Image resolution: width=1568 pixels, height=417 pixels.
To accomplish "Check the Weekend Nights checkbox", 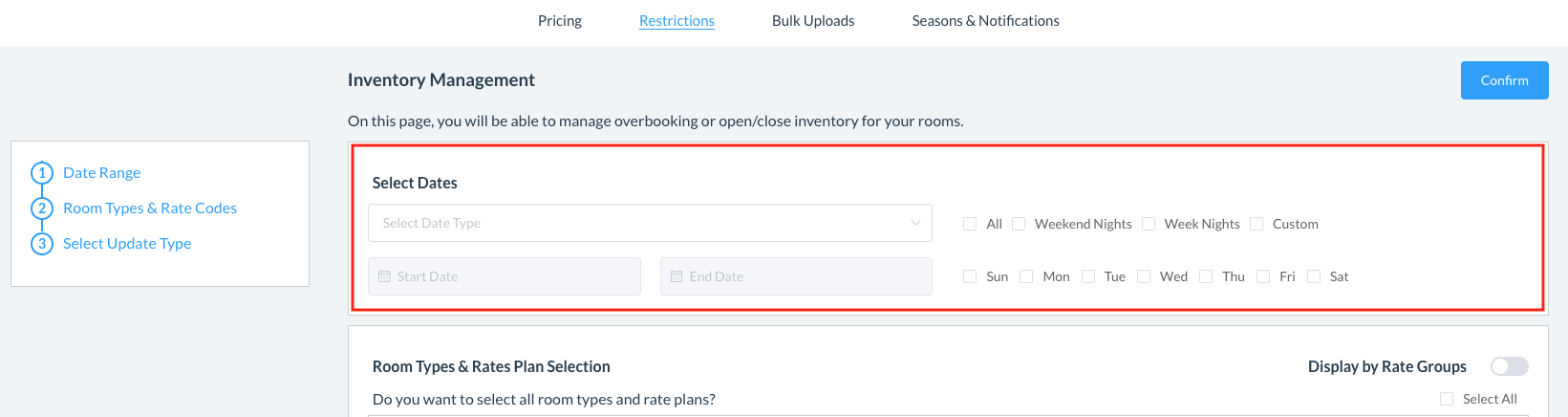I will click(1020, 224).
